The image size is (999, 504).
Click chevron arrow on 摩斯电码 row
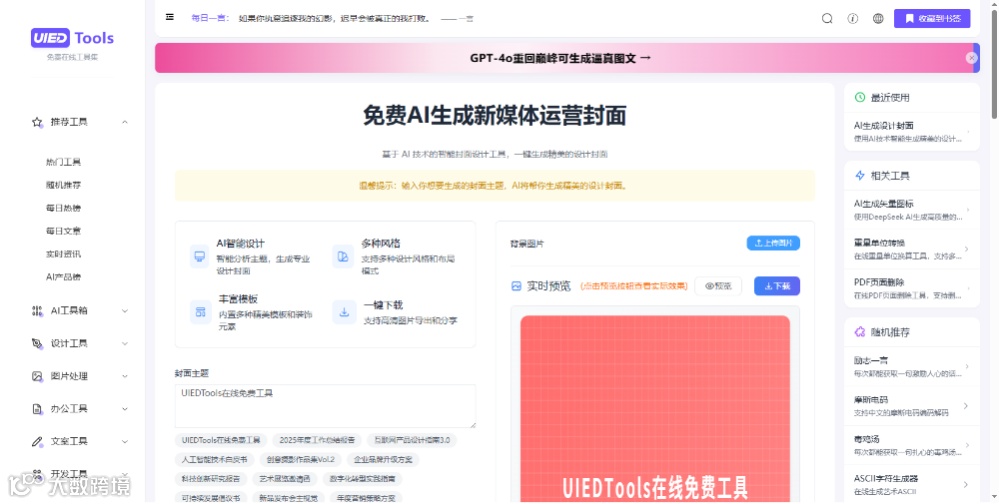966,406
